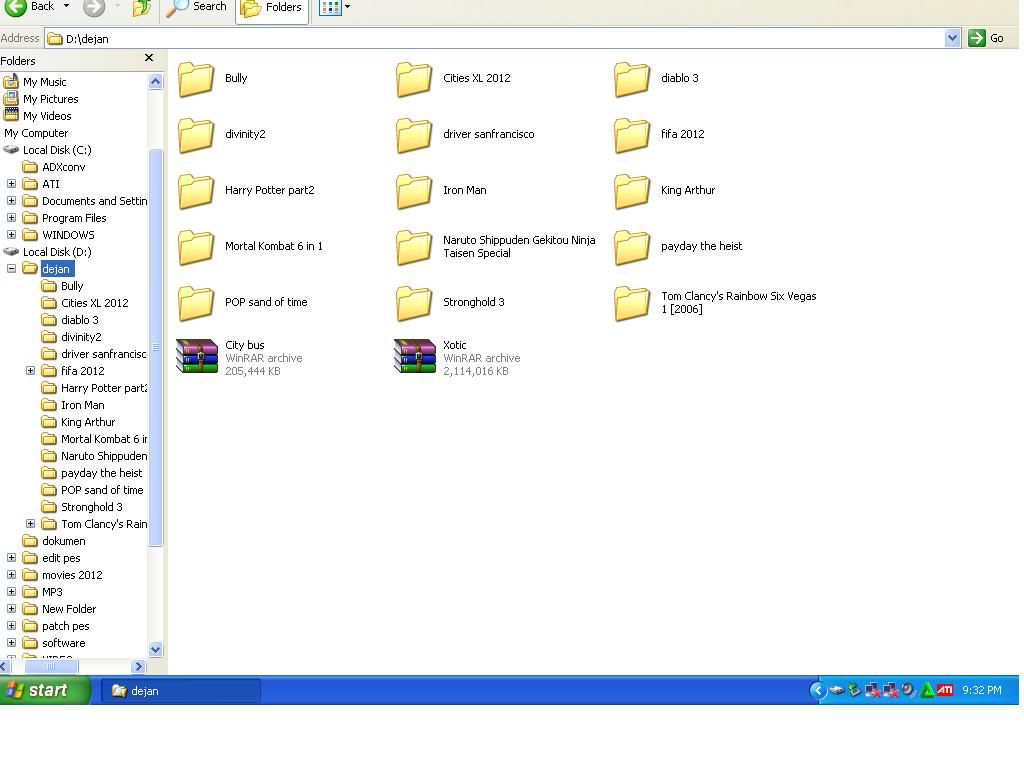Select the fifa 2012 folder in the file list
The image size is (1024, 768).
[659, 135]
